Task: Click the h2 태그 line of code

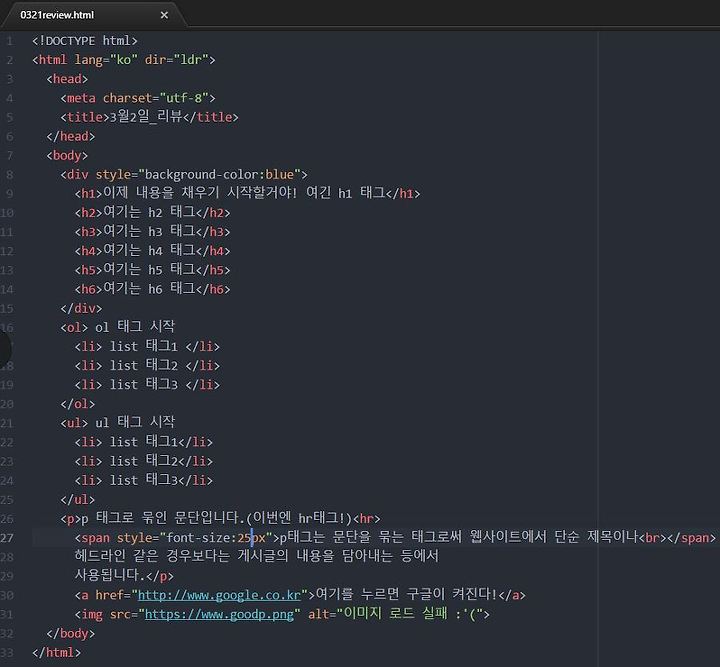Action: [x=152, y=212]
